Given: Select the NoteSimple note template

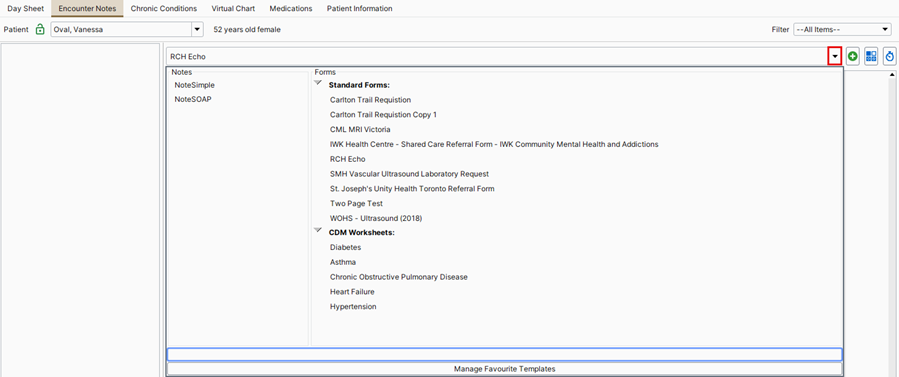Looking at the screenshot, I should click(194, 85).
